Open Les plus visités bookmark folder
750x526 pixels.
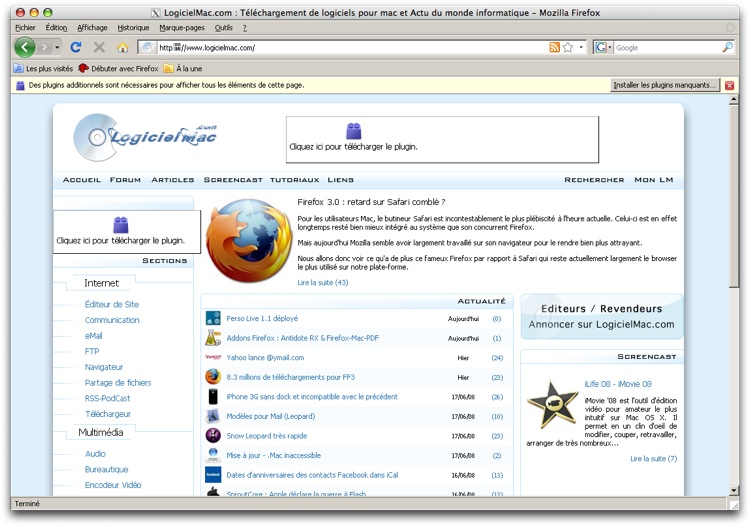click(x=43, y=68)
